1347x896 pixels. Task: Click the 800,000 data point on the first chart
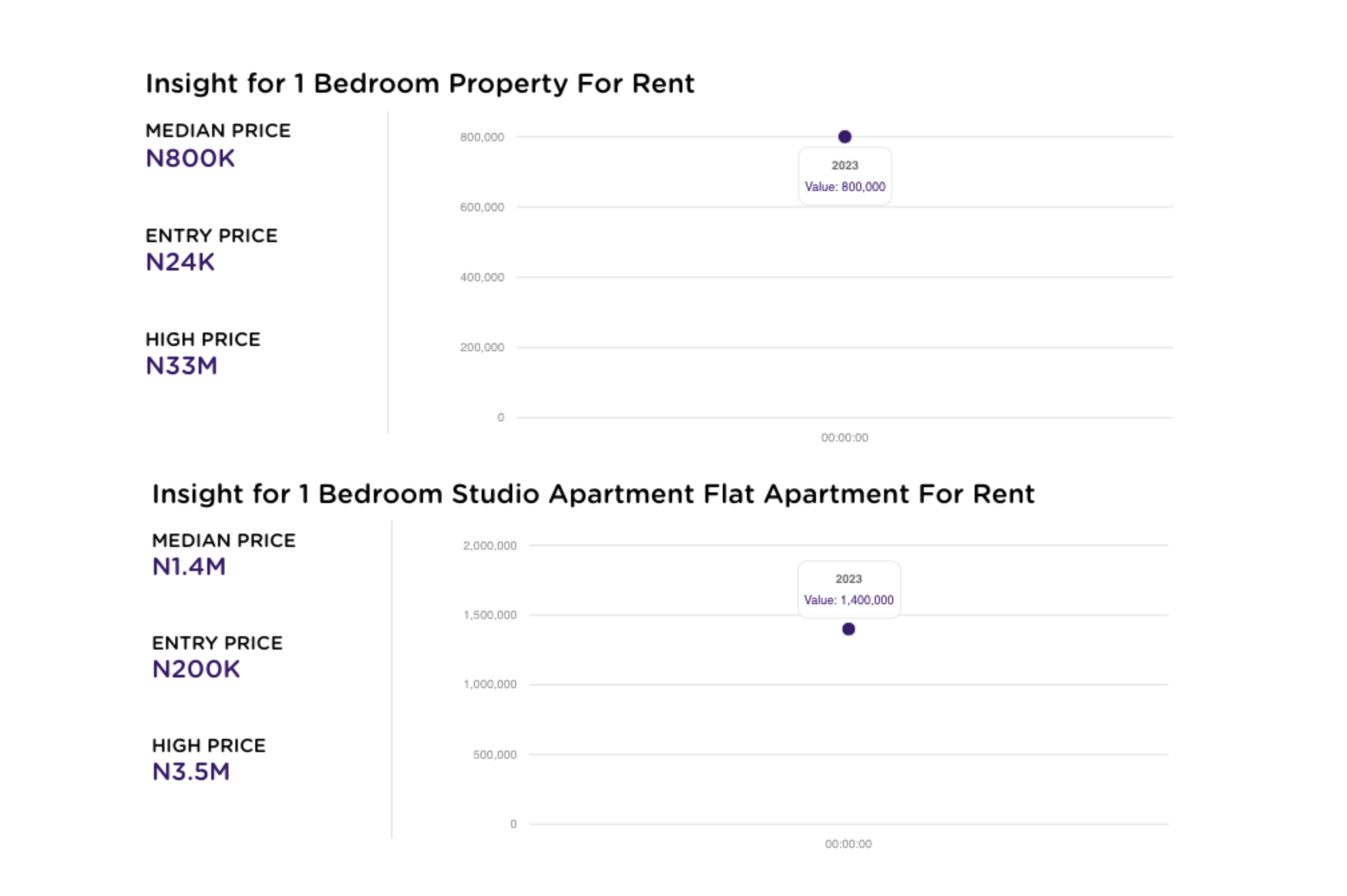pos(844,136)
